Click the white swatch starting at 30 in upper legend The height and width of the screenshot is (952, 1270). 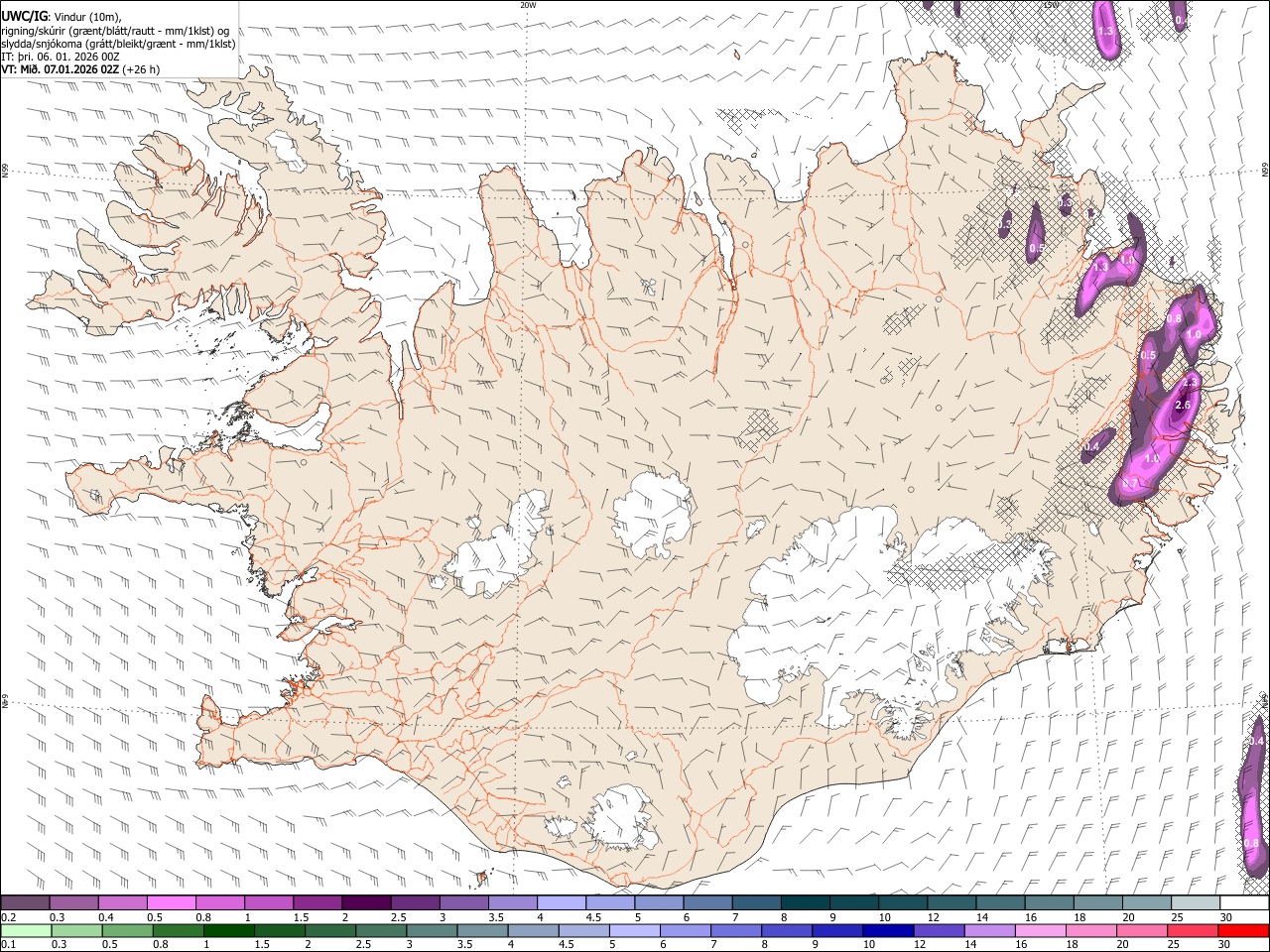[x=1243, y=902]
